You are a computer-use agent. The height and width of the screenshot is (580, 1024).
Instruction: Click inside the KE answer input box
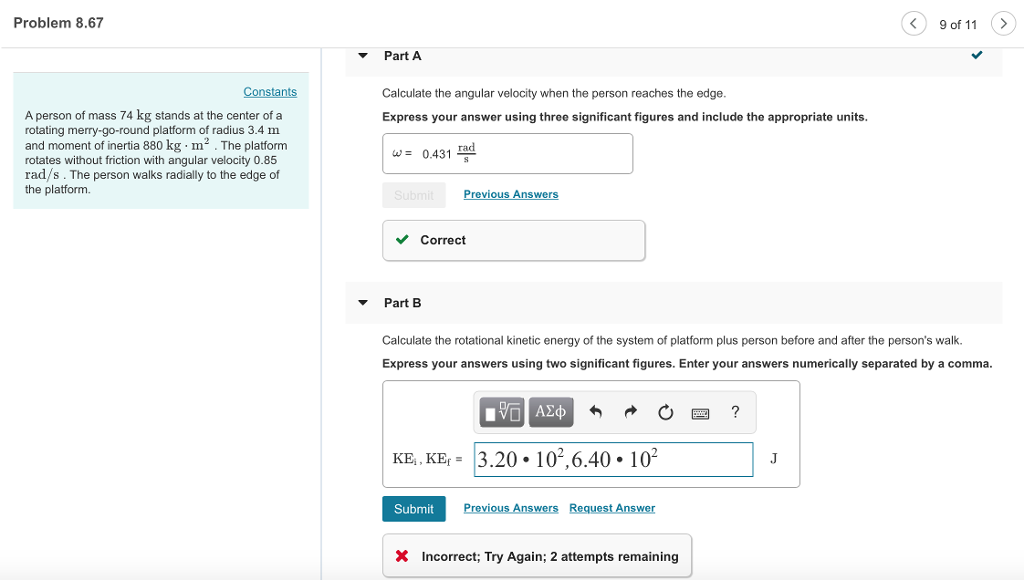click(x=613, y=459)
